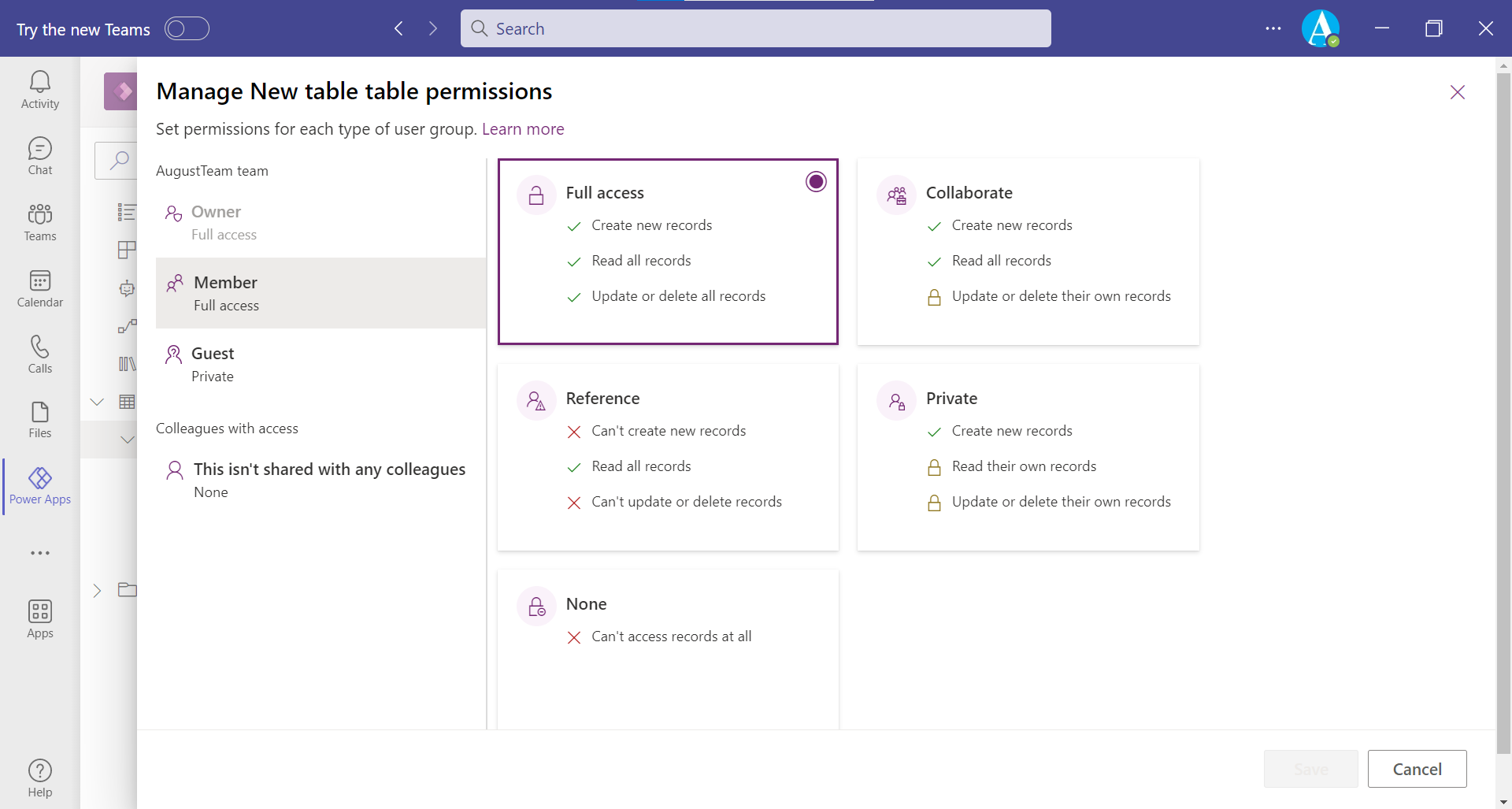Open Files in the sidebar
Screen dimensions: 1512x809
(x=40, y=420)
